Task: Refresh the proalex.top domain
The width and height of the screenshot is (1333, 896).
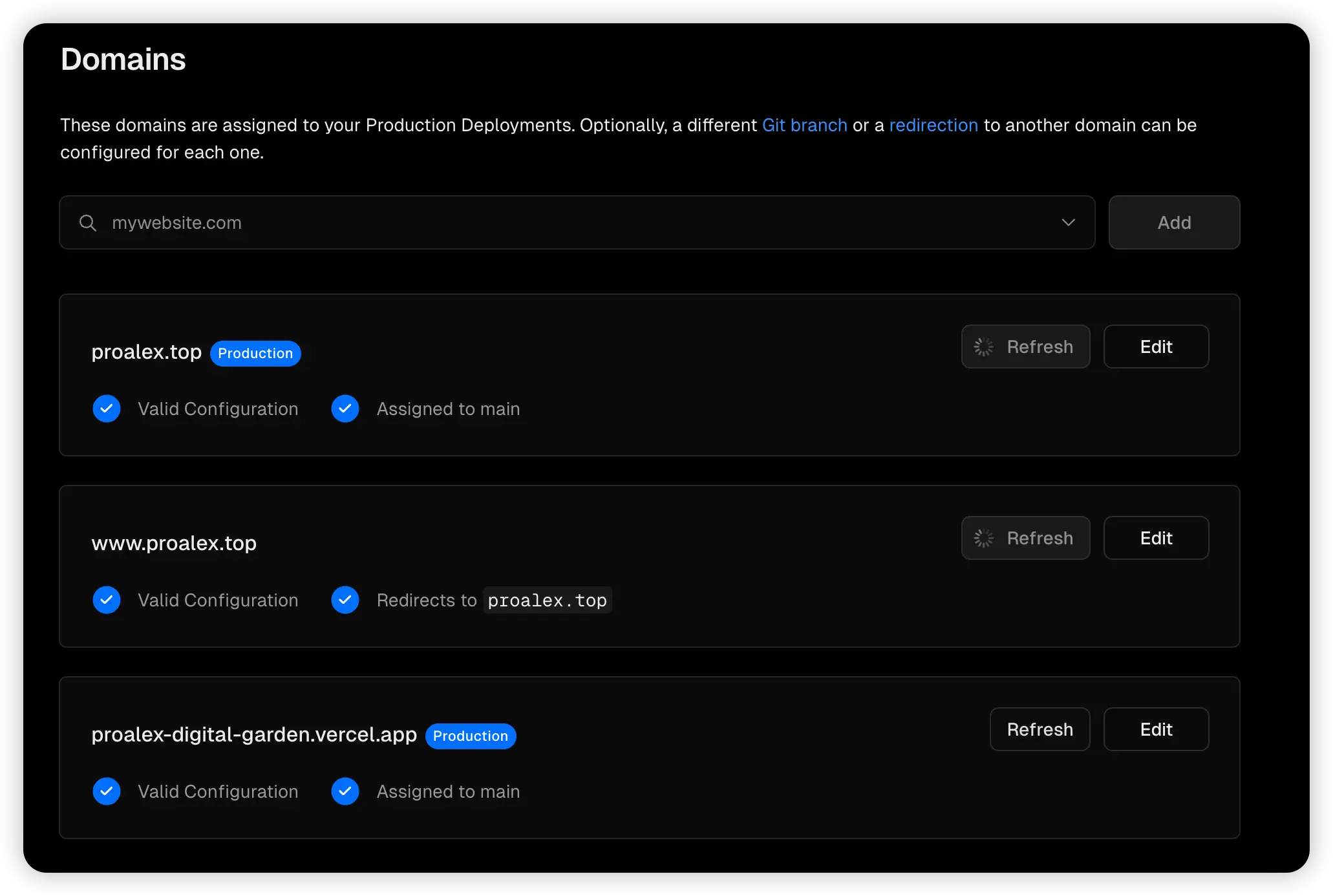Action: pos(1025,347)
